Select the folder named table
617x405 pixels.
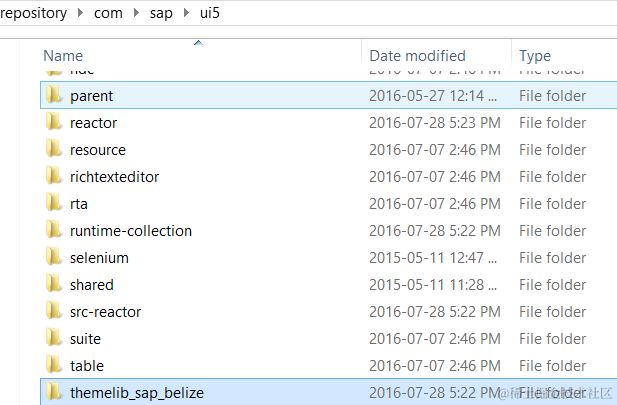tap(87, 366)
